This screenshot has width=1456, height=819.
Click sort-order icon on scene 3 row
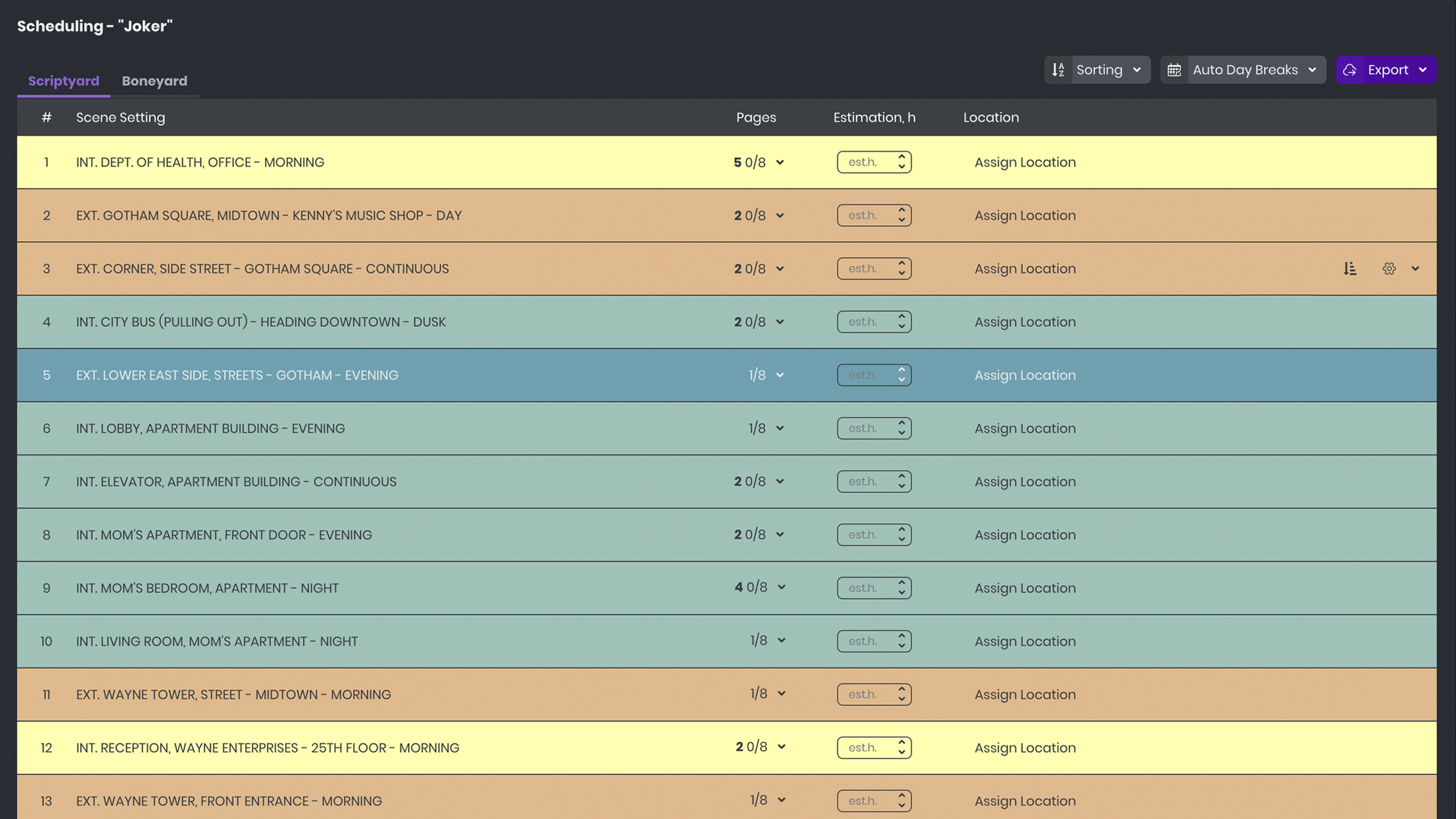pyautogui.click(x=1350, y=268)
